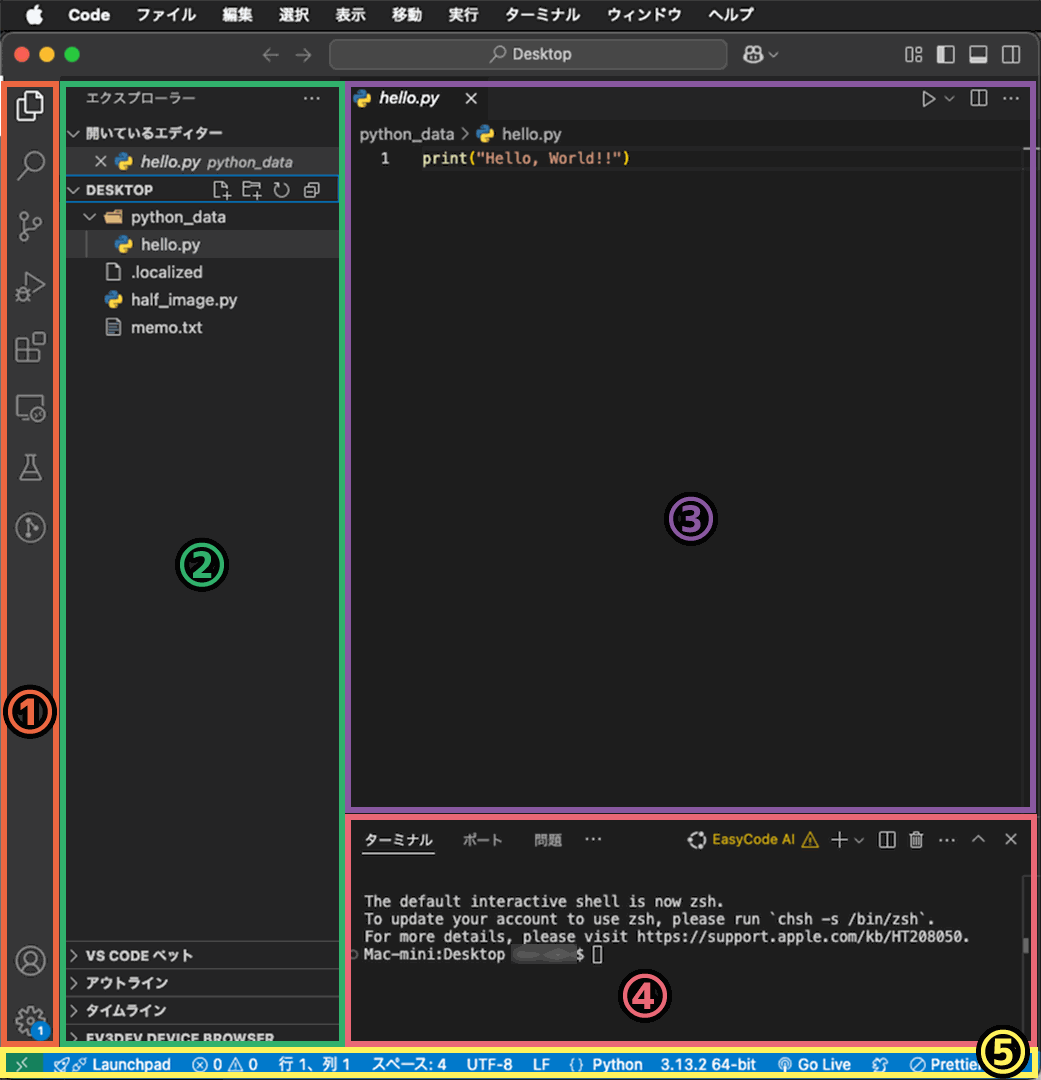Open the Run and Debug view icon
The height and width of the screenshot is (1080, 1041).
pyautogui.click(x=30, y=287)
